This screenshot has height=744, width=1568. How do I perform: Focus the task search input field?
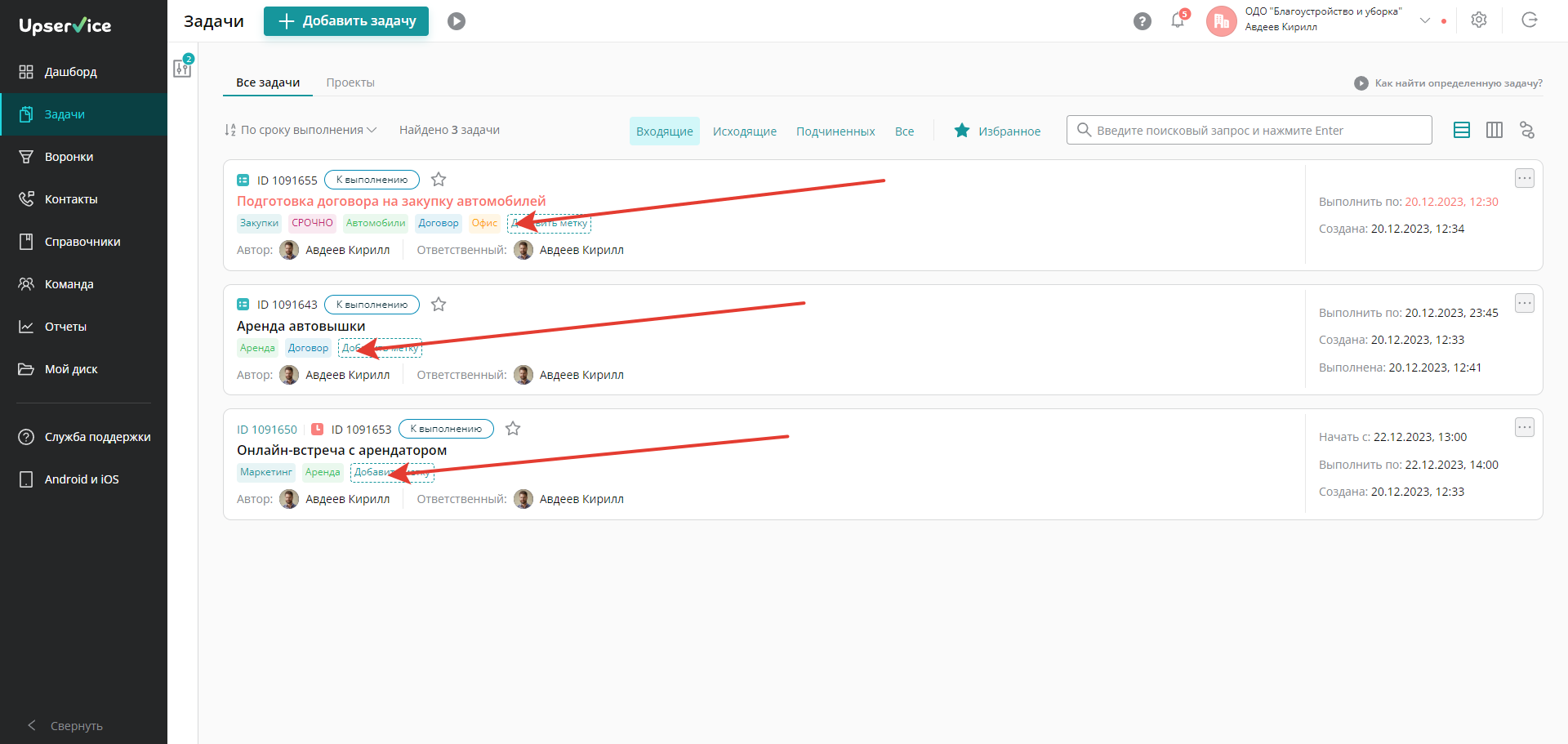tap(1249, 130)
